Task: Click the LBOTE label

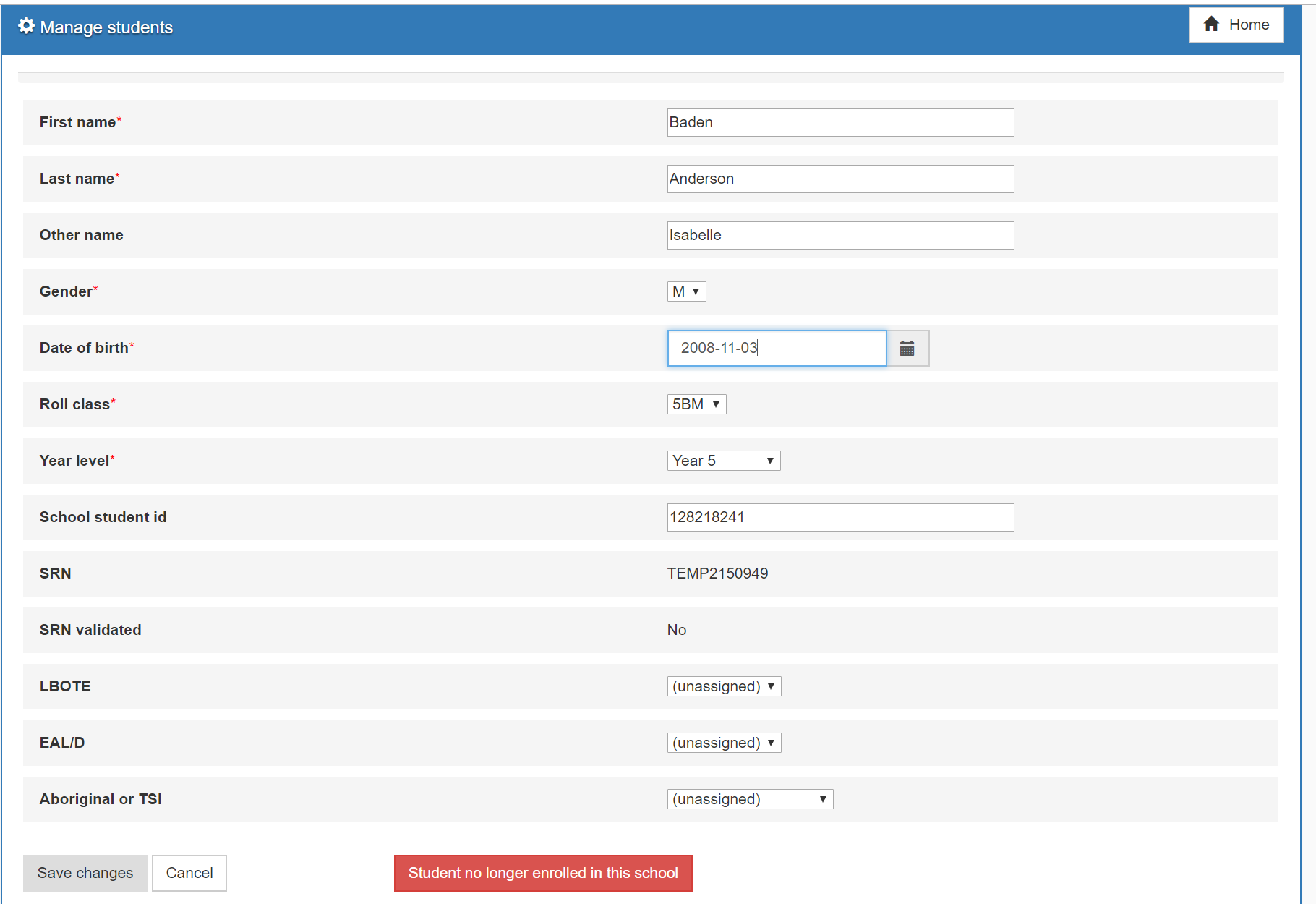Action: [65, 686]
